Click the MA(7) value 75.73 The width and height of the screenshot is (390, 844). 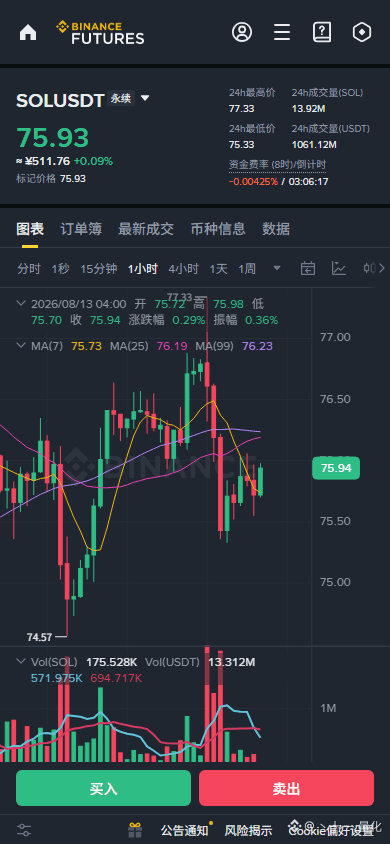87,346
